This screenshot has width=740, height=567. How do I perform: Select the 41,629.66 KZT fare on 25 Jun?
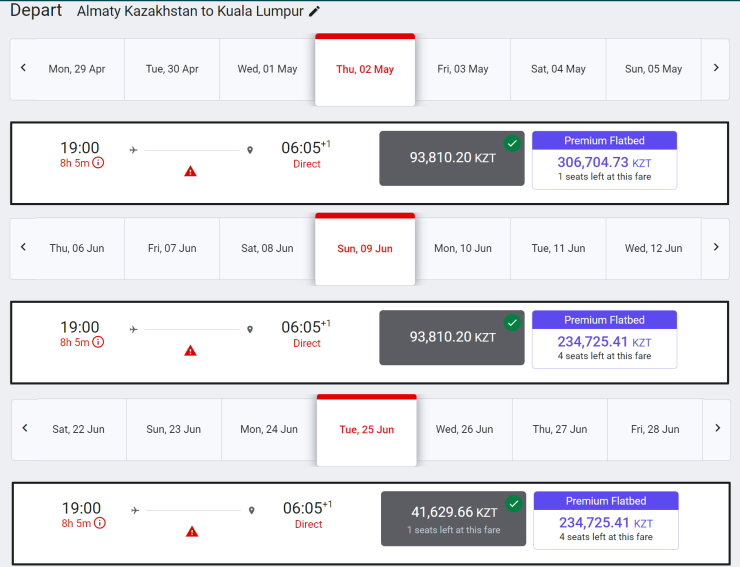[x=454, y=518]
